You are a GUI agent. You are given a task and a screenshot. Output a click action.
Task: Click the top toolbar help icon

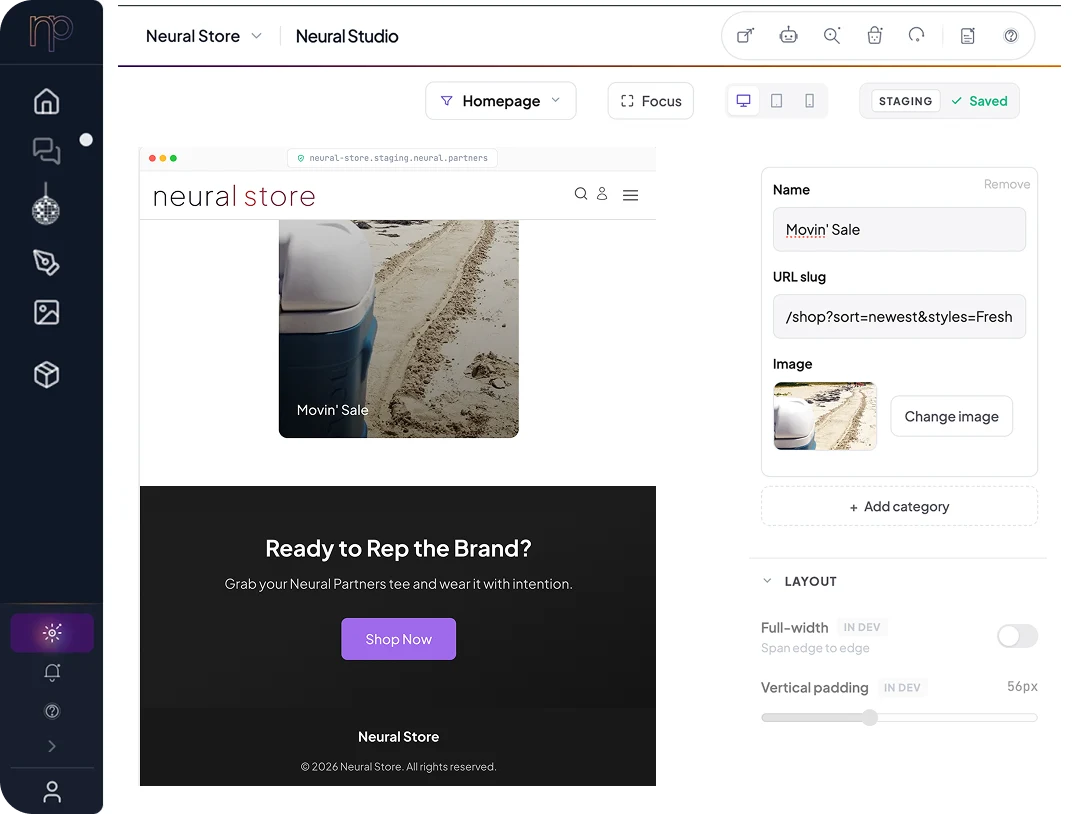pyautogui.click(x=1010, y=36)
